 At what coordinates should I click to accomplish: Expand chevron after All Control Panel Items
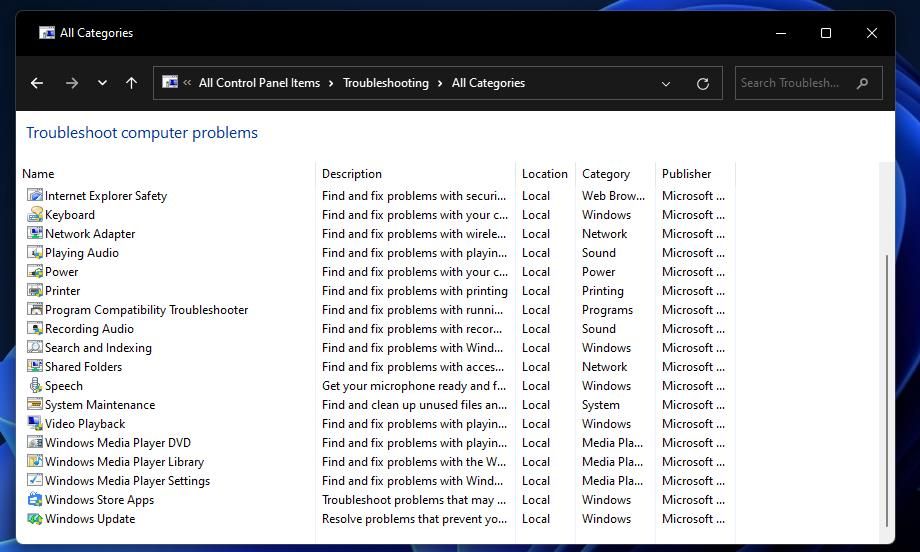coord(331,83)
